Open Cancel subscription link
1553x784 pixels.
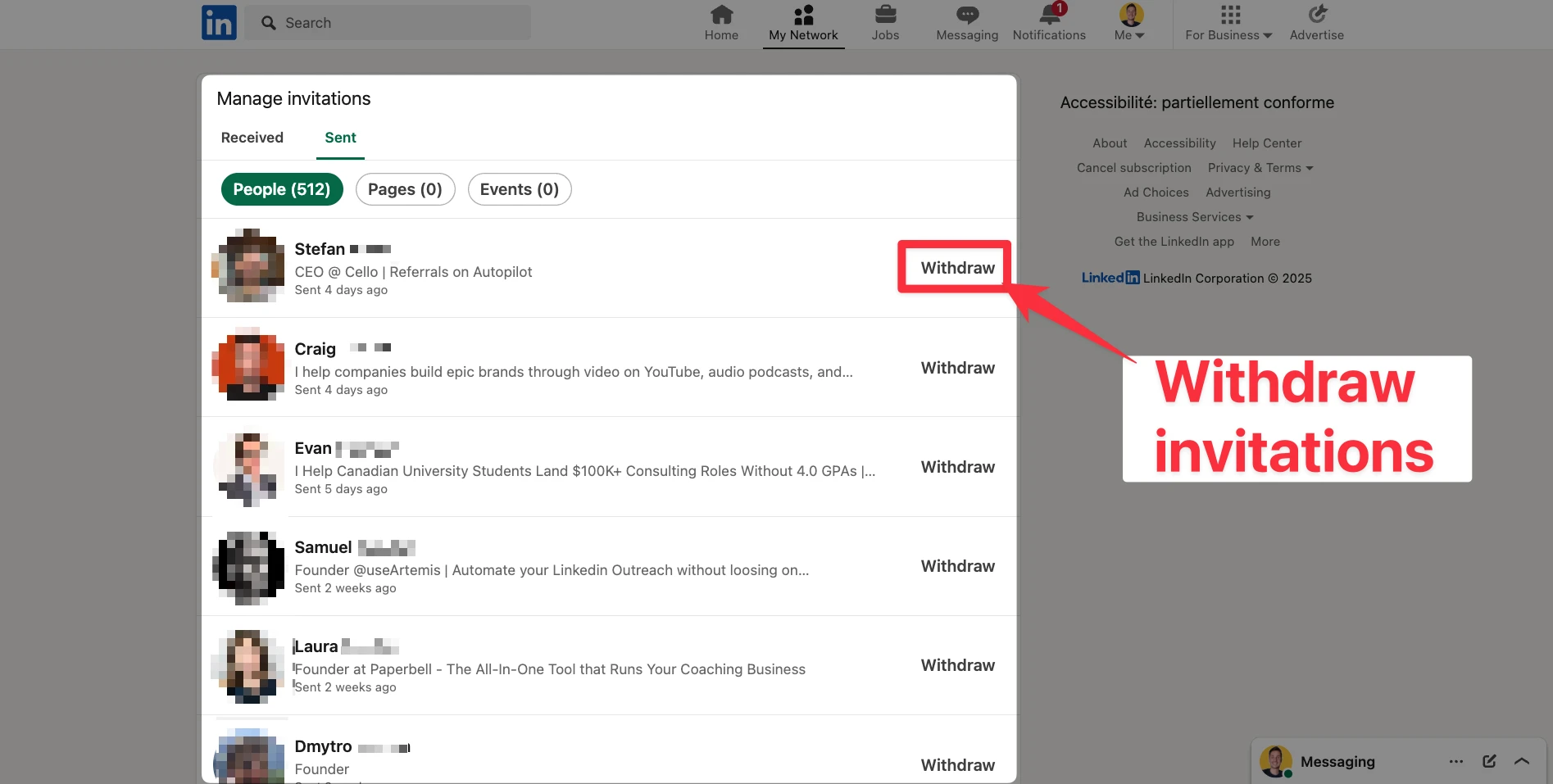click(x=1133, y=168)
